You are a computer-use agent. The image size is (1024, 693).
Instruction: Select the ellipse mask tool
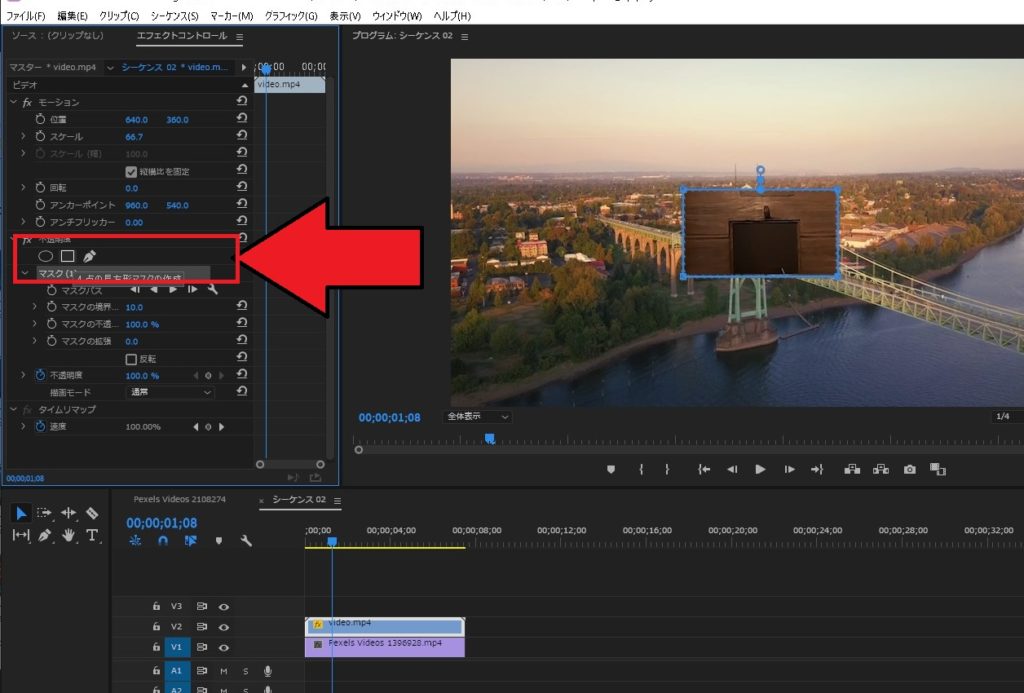(46, 256)
